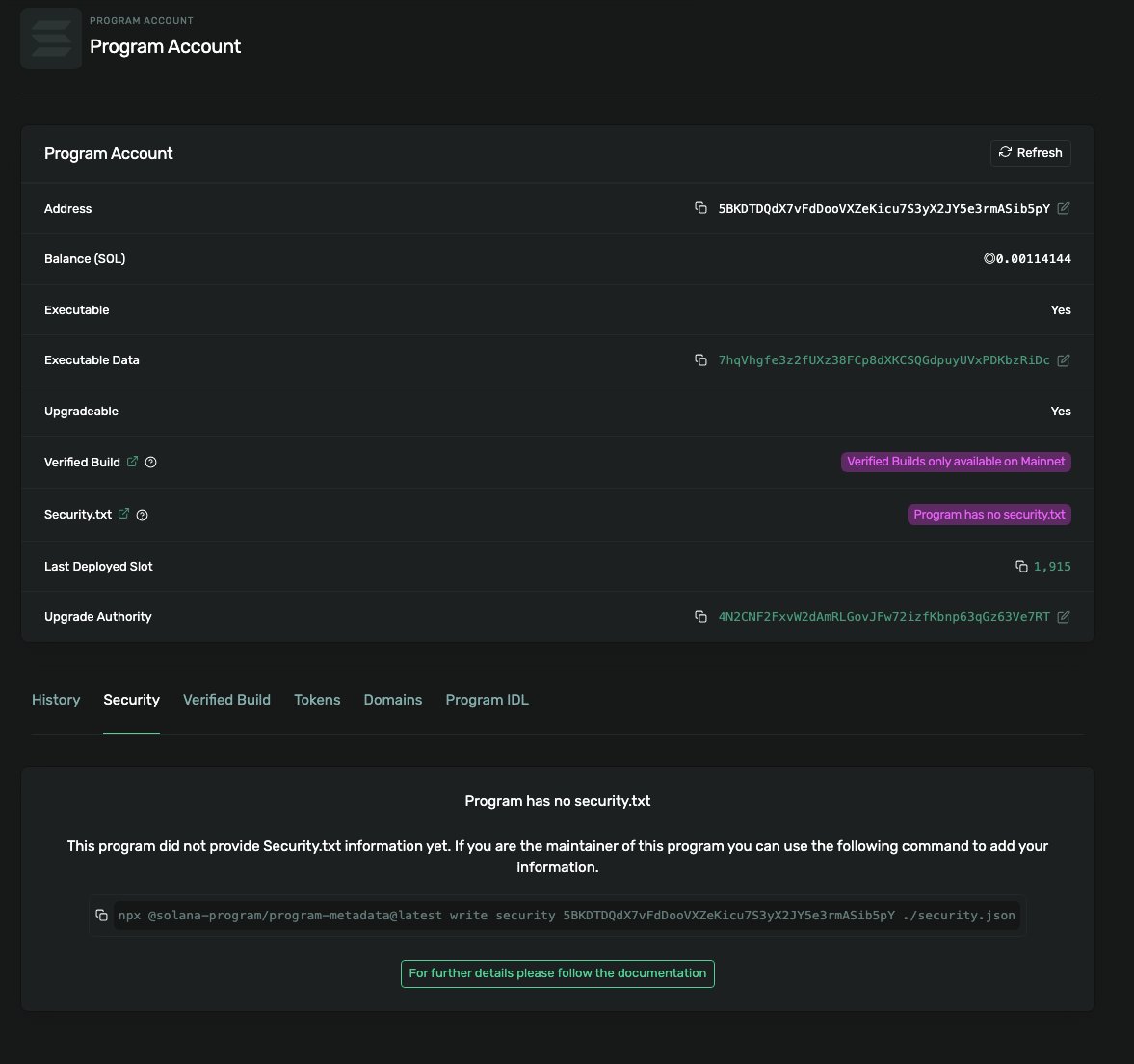The height and width of the screenshot is (1064, 1134).
Task: Edit nickname icon next to Address
Action: (1063, 208)
